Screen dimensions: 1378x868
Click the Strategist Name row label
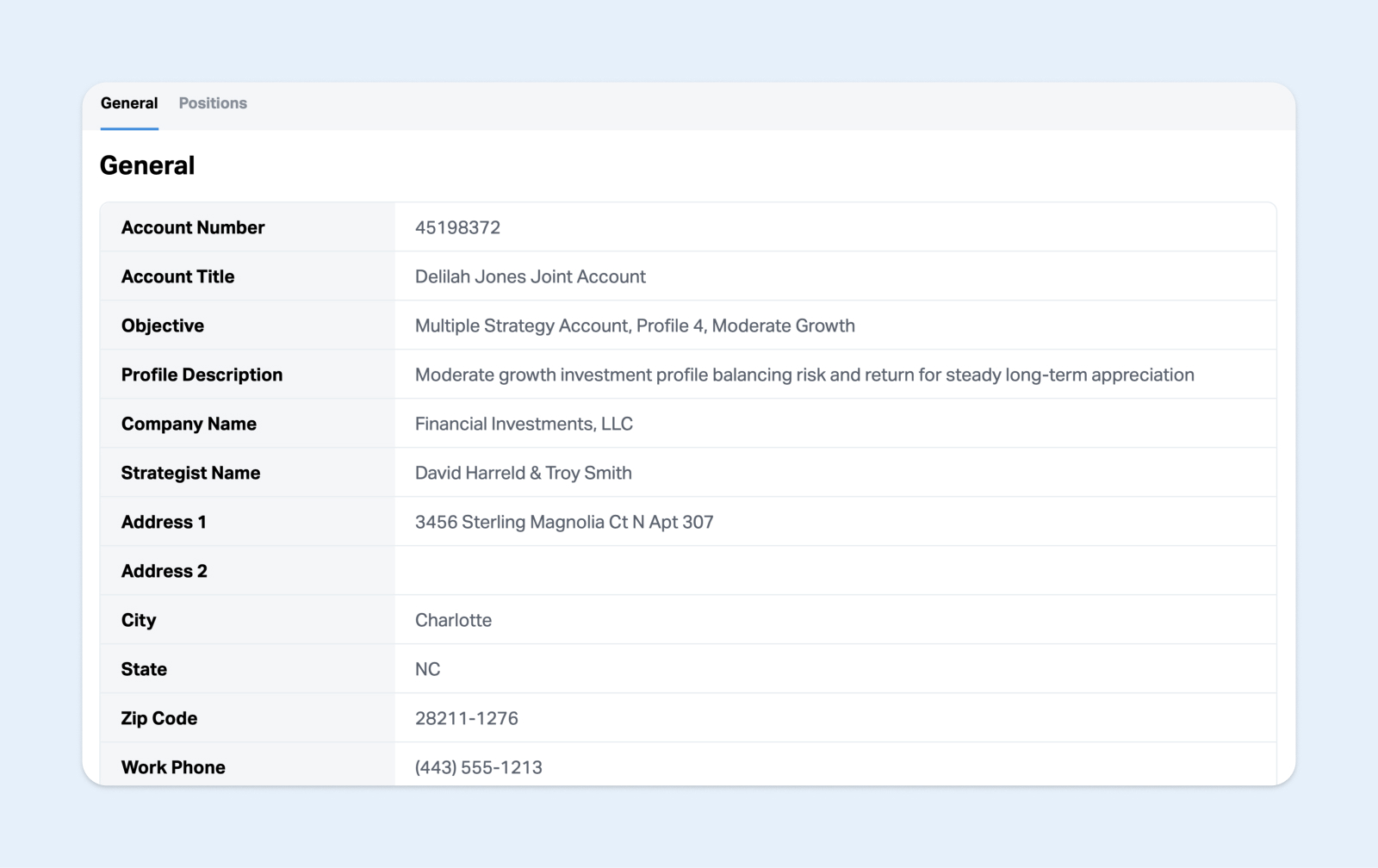(x=190, y=473)
